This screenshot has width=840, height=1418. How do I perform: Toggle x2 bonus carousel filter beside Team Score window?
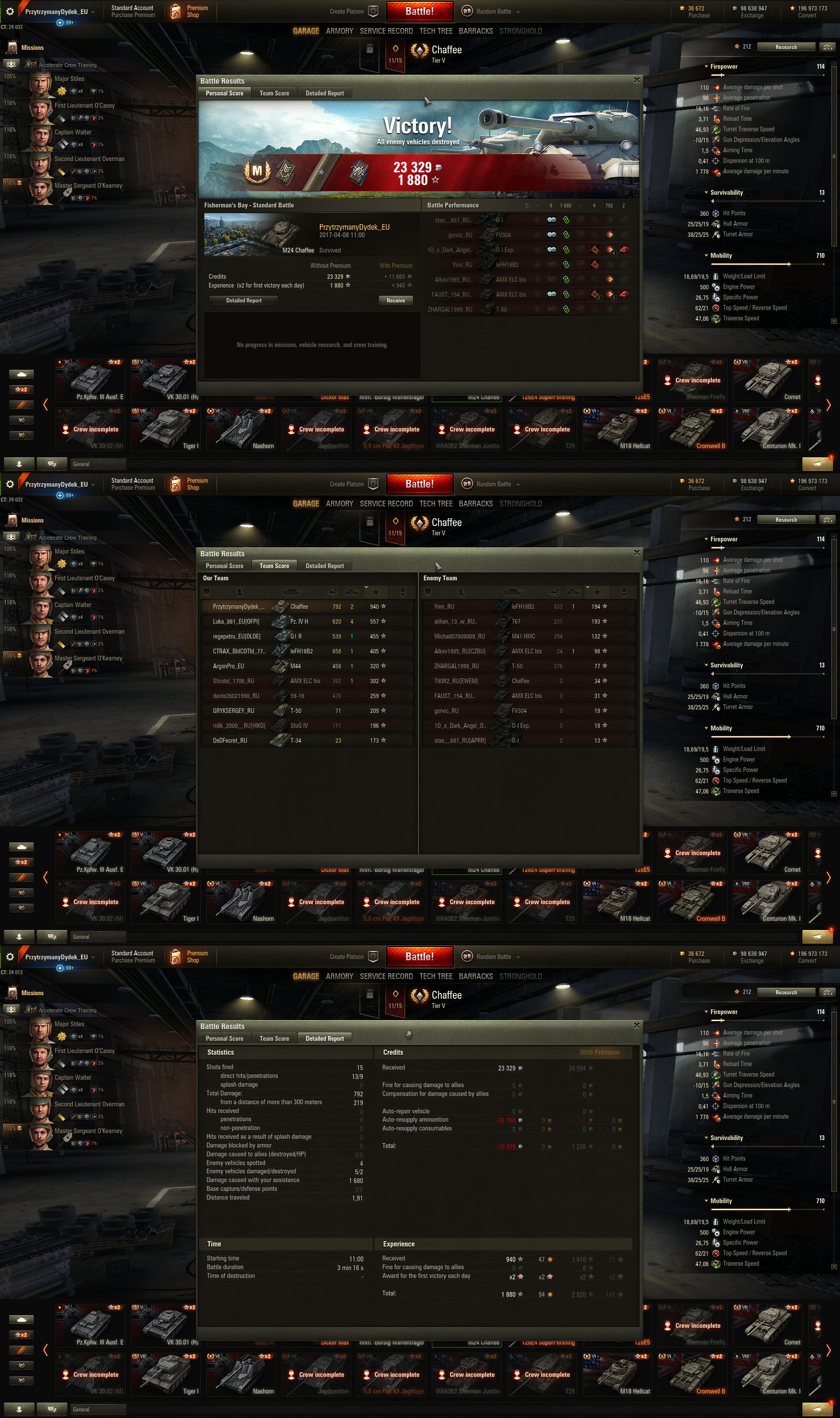(21, 862)
